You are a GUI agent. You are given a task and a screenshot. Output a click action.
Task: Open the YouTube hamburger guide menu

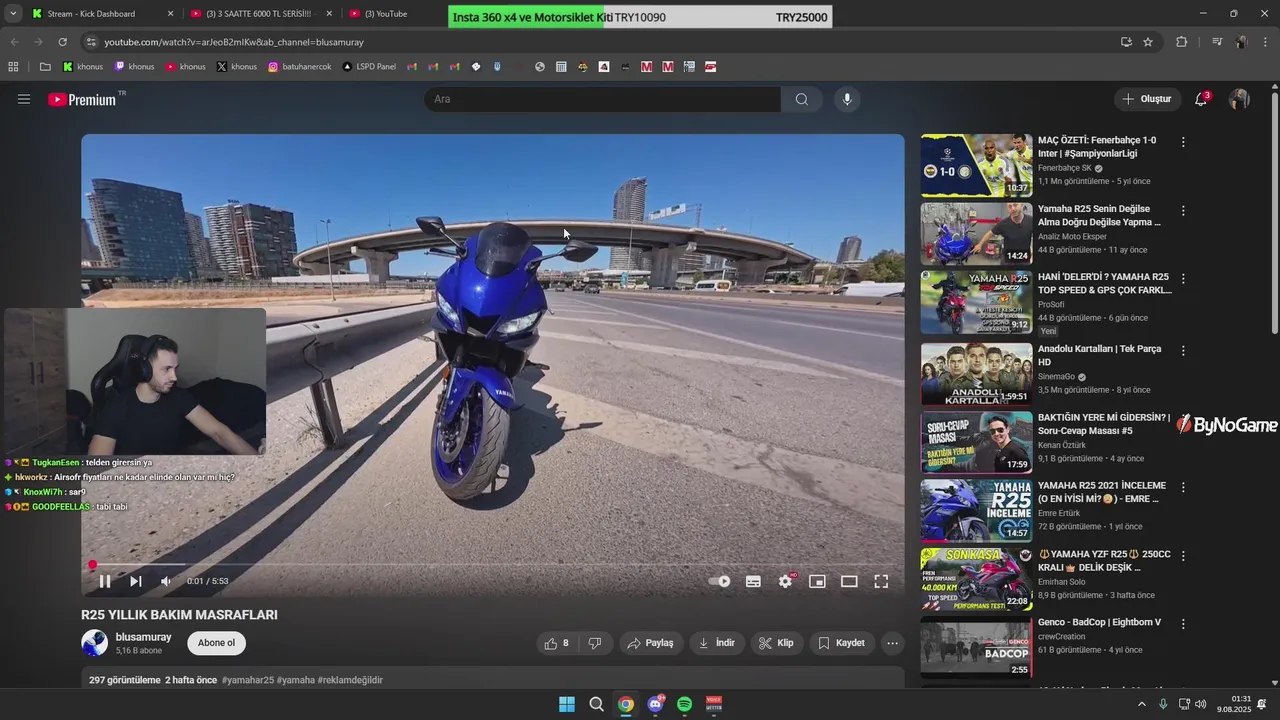pos(24,99)
